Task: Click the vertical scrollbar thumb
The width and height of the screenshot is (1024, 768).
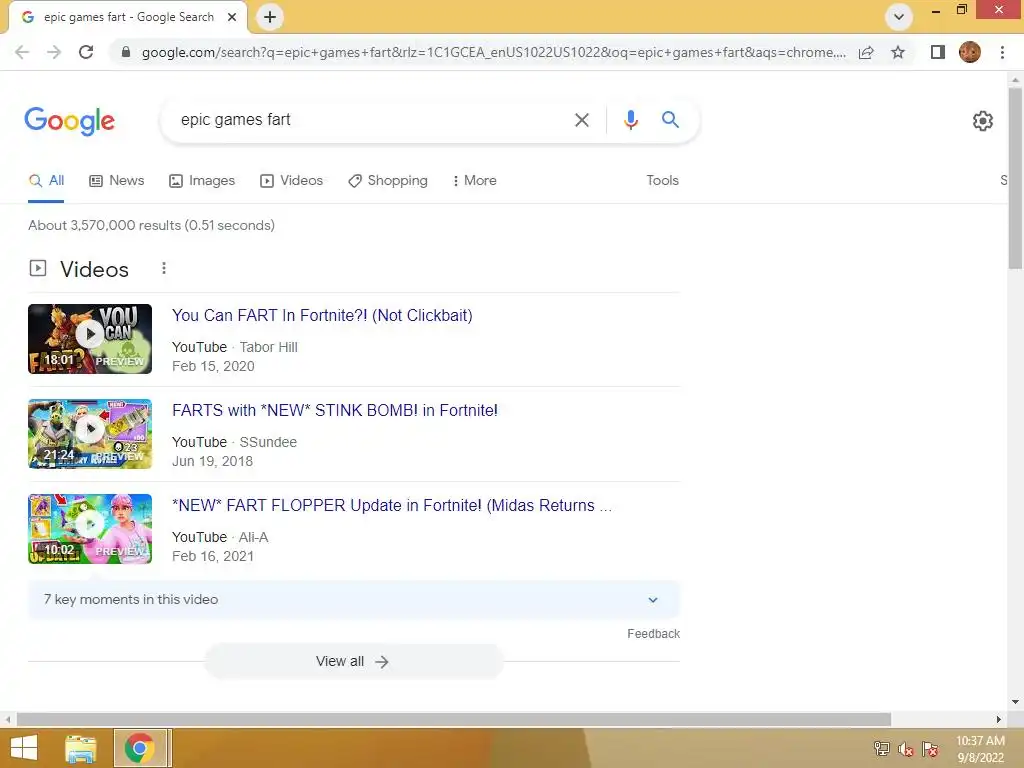Action: (1015, 178)
